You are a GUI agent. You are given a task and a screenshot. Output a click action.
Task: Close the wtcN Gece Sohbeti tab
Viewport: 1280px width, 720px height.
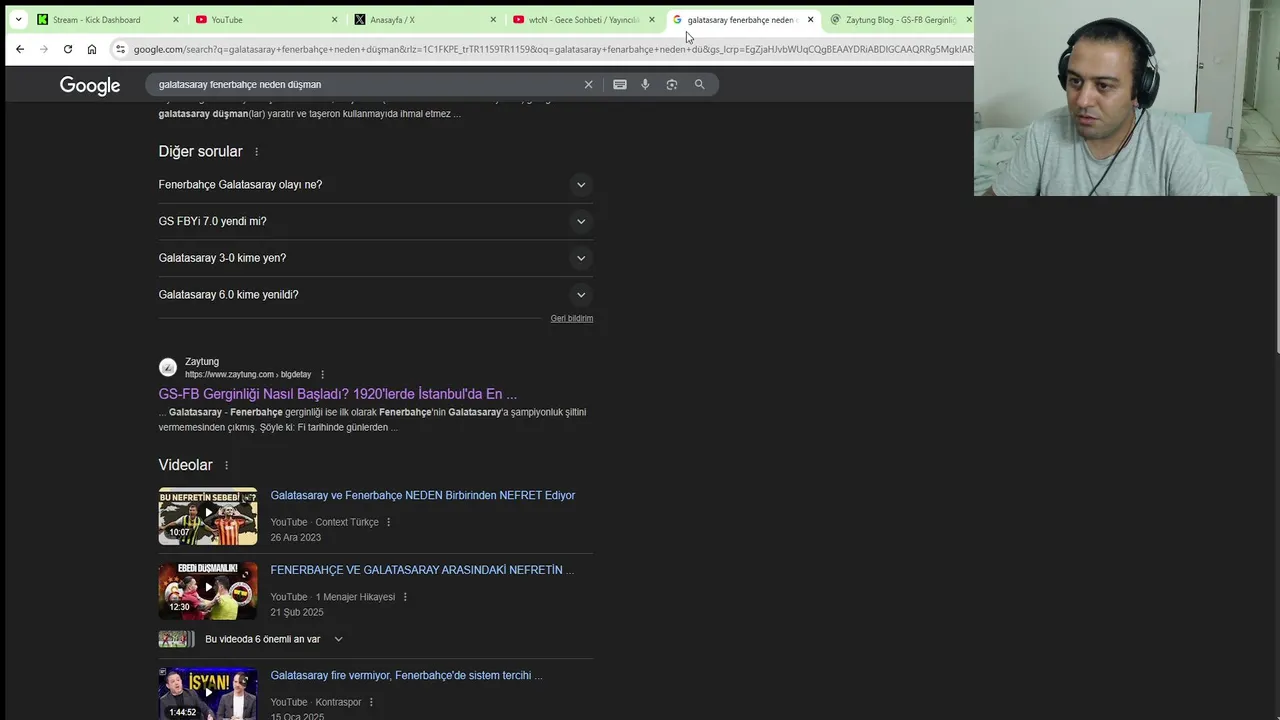pos(652,19)
